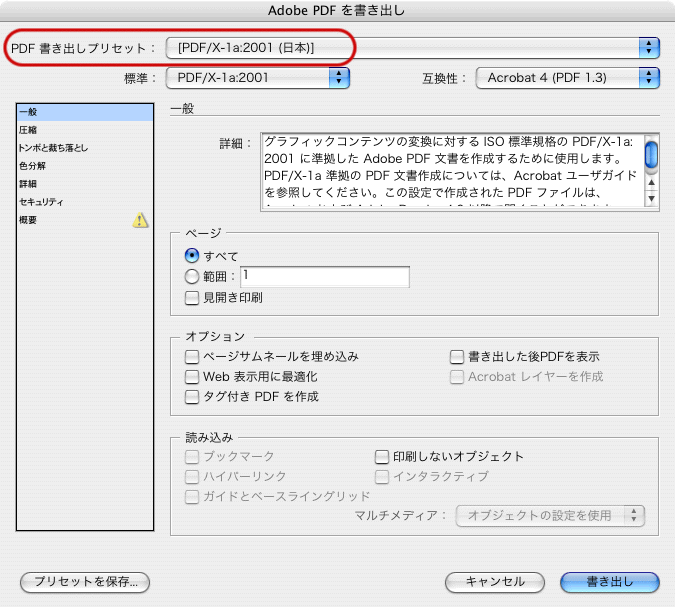Click the 書き出し export button
Viewport: 675px width, 607px height.
tap(610, 582)
